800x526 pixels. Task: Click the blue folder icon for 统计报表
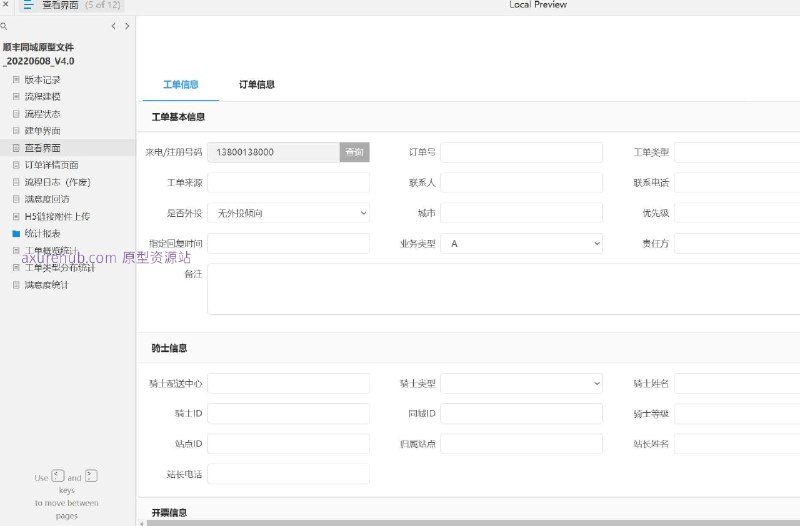coord(16,234)
